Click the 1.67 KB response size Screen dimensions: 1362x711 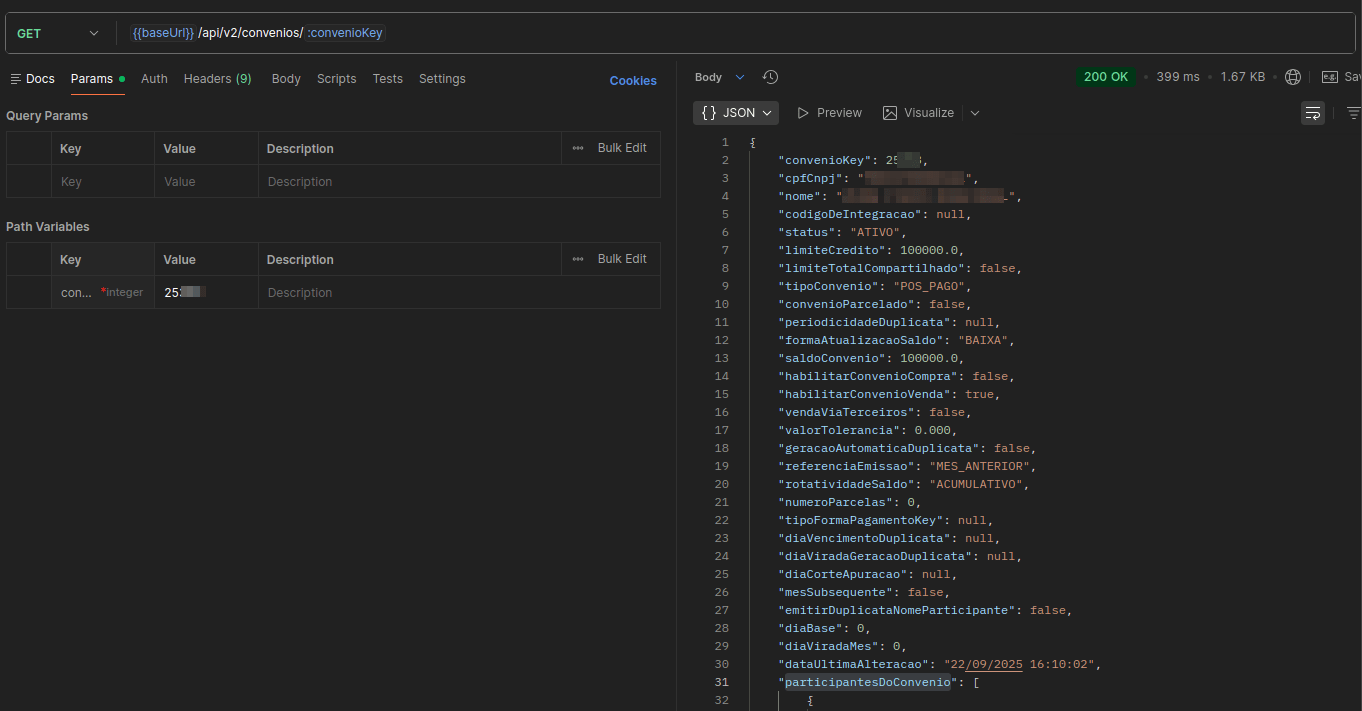coord(1242,77)
